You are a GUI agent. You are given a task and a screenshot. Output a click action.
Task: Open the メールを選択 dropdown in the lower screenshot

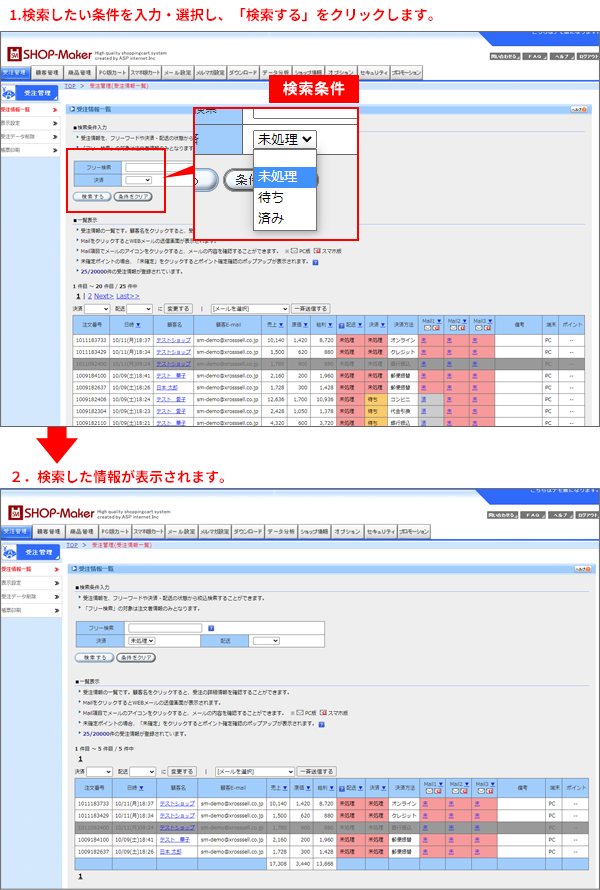254,772
